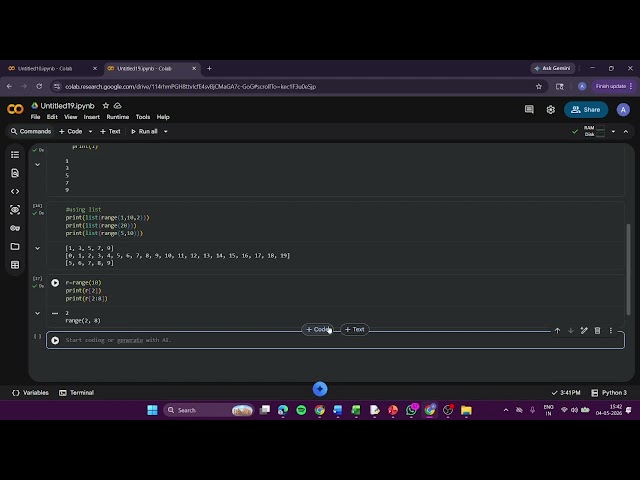Image resolution: width=640 pixels, height=480 pixels.
Task: Click the generate with AI link
Action: point(130,340)
